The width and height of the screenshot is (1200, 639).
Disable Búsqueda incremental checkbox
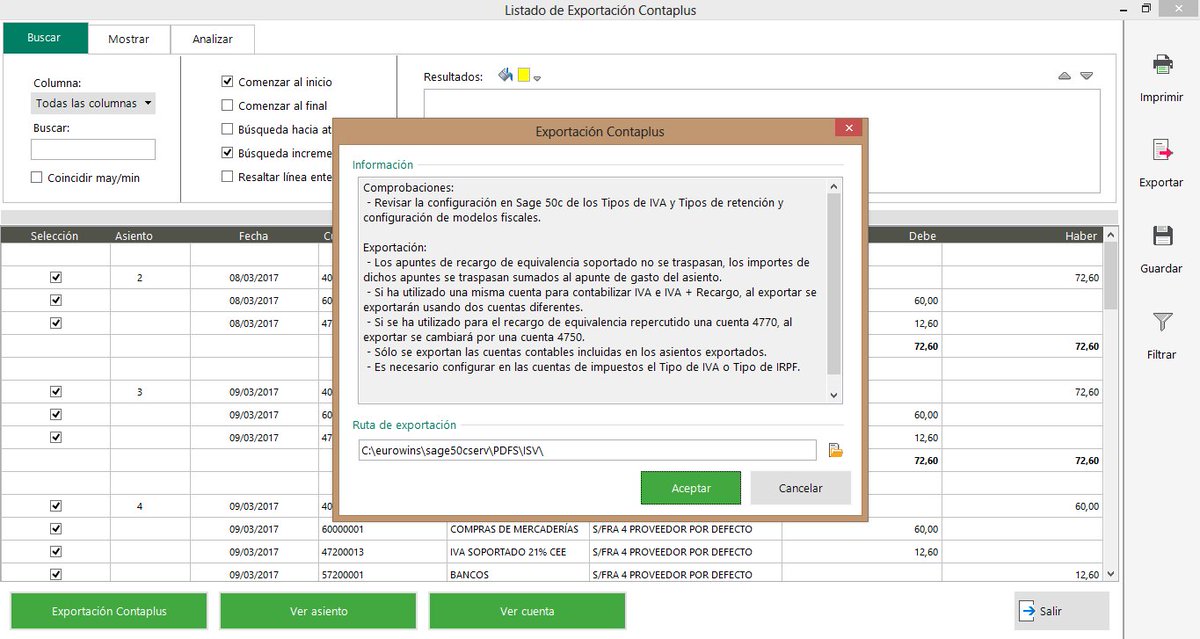point(225,153)
